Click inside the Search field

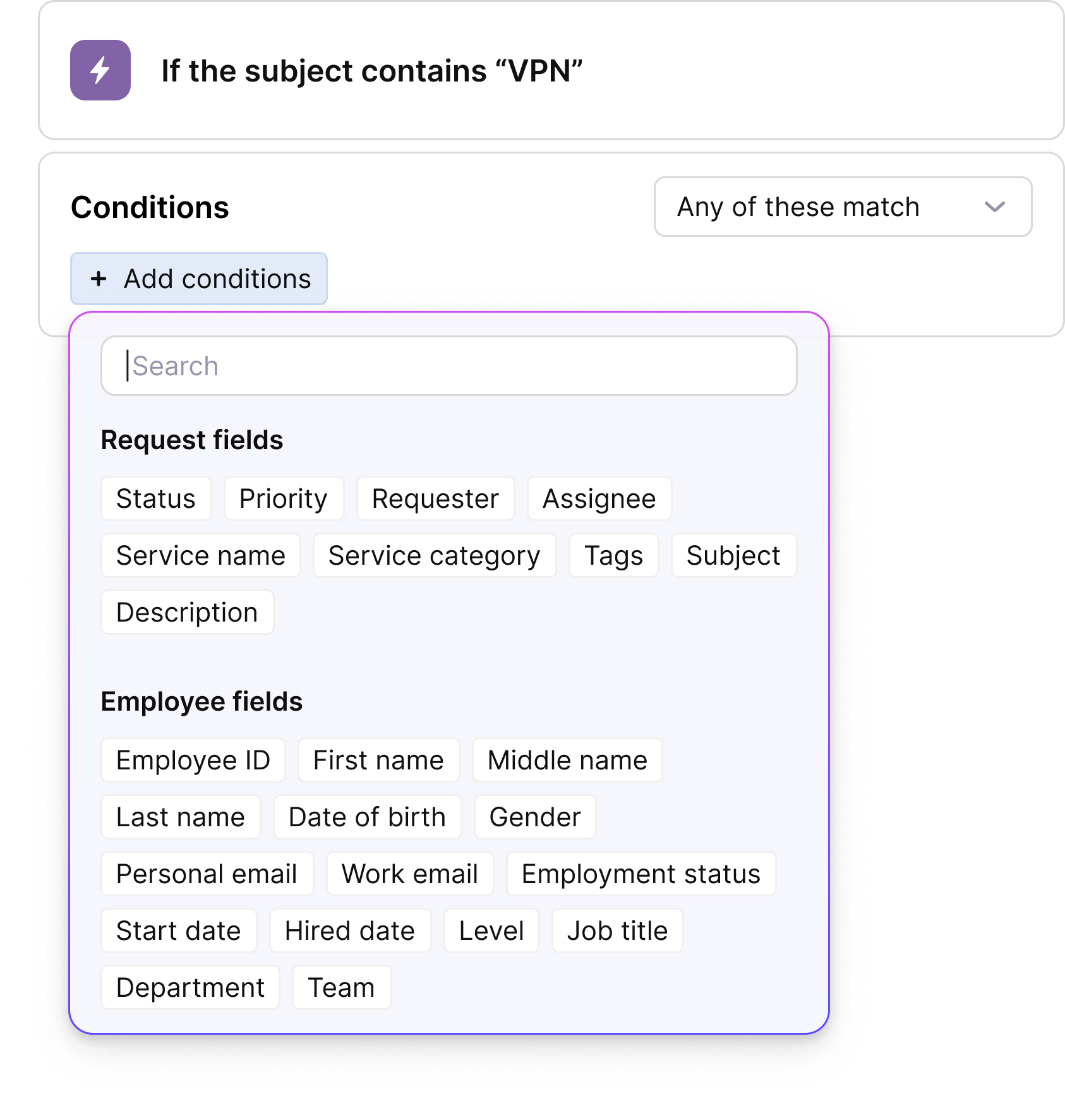[448, 365]
